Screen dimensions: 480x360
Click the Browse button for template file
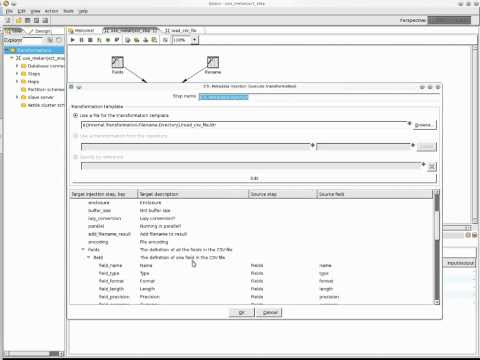(x=424, y=125)
